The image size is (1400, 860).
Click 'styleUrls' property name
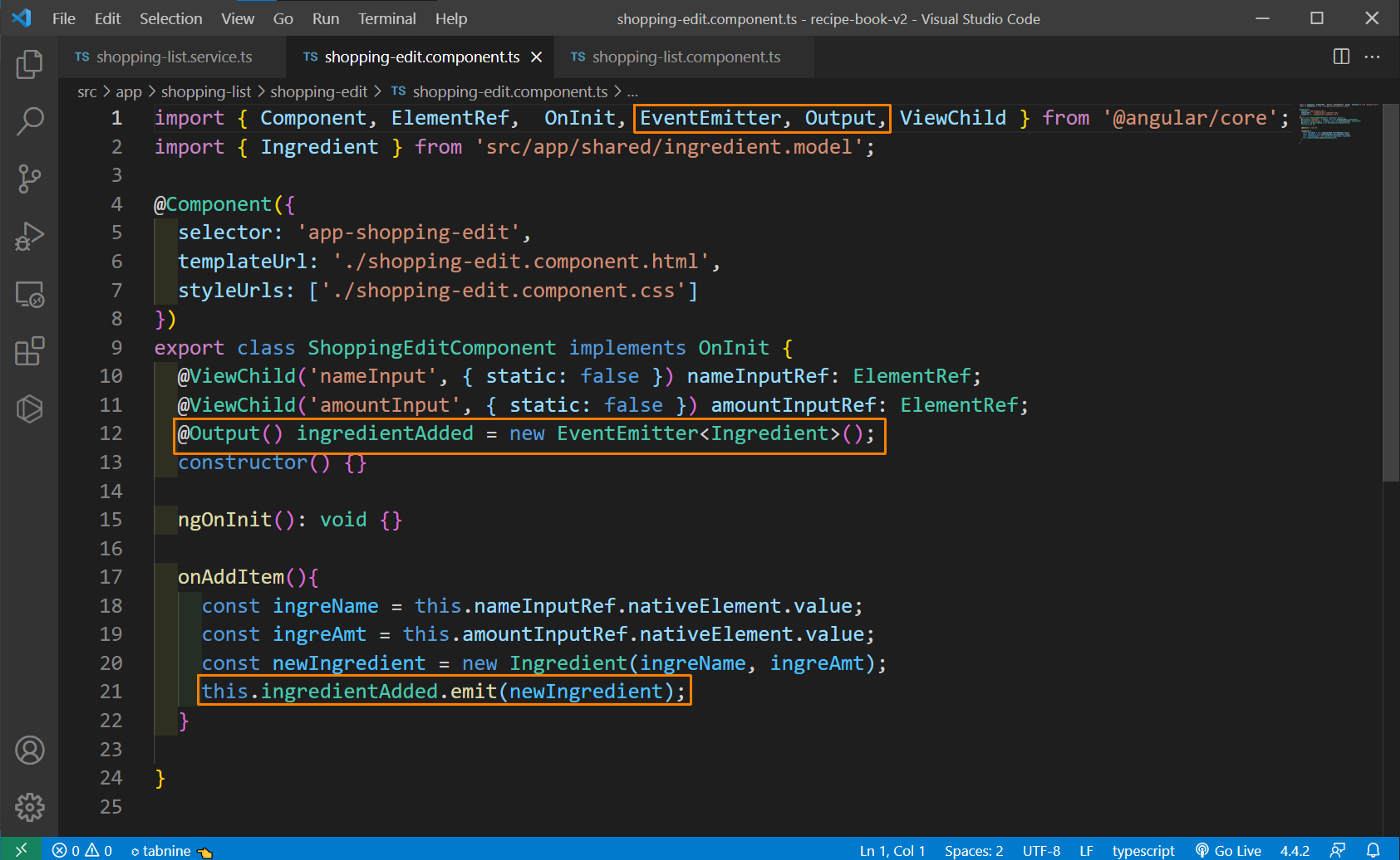[x=231, y=291]
